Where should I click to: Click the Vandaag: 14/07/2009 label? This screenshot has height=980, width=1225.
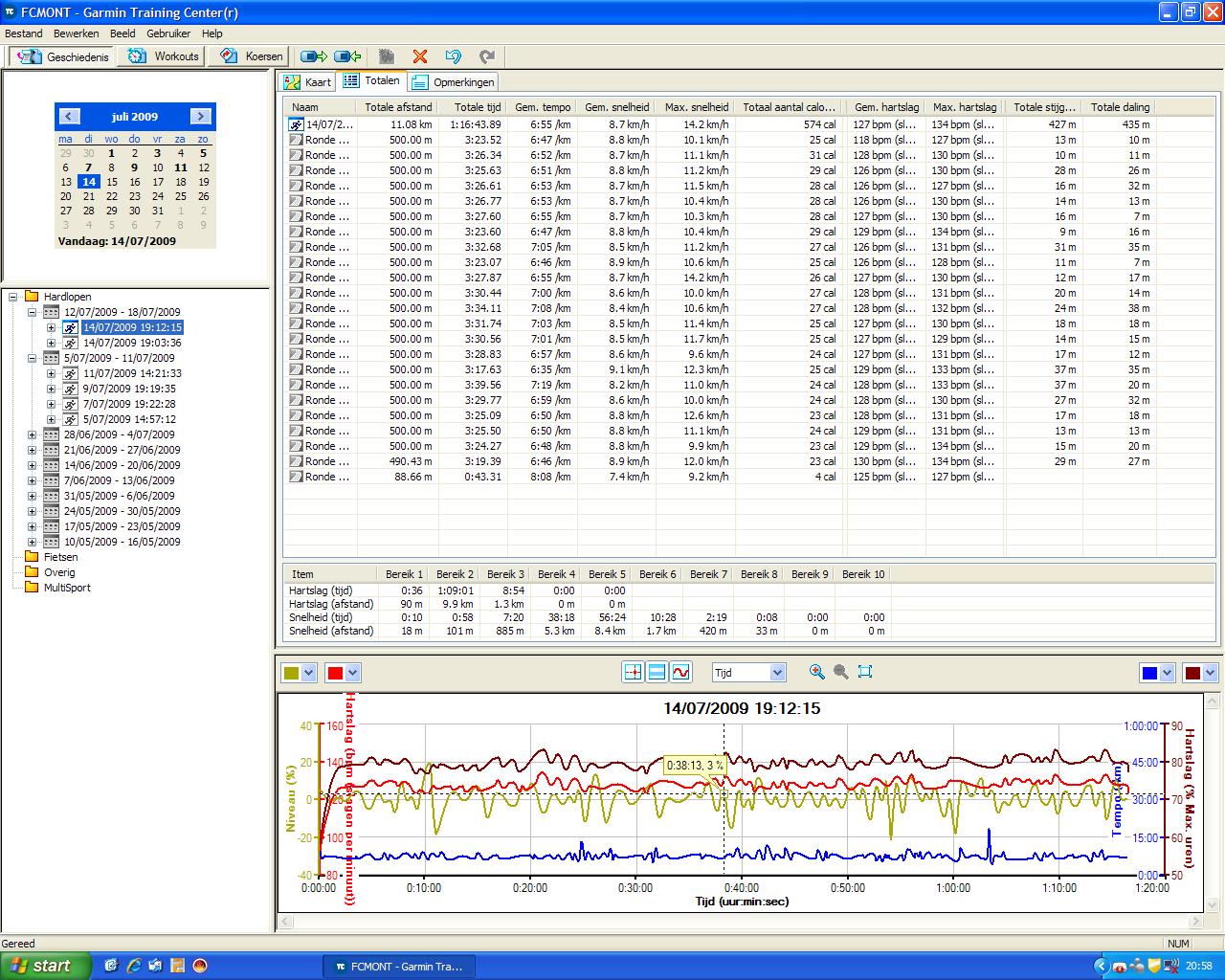[x=117, y=241]
